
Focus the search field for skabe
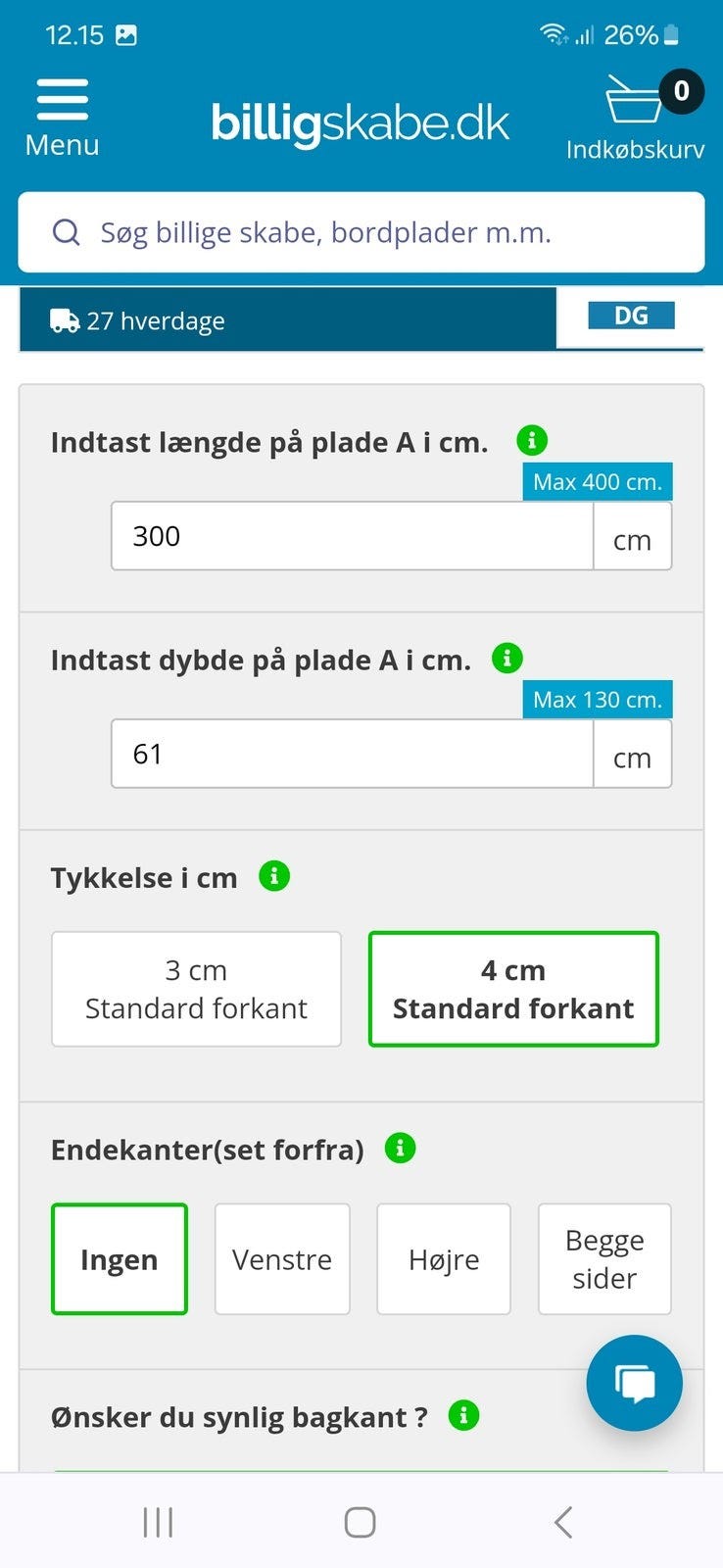tap(382, 232)
